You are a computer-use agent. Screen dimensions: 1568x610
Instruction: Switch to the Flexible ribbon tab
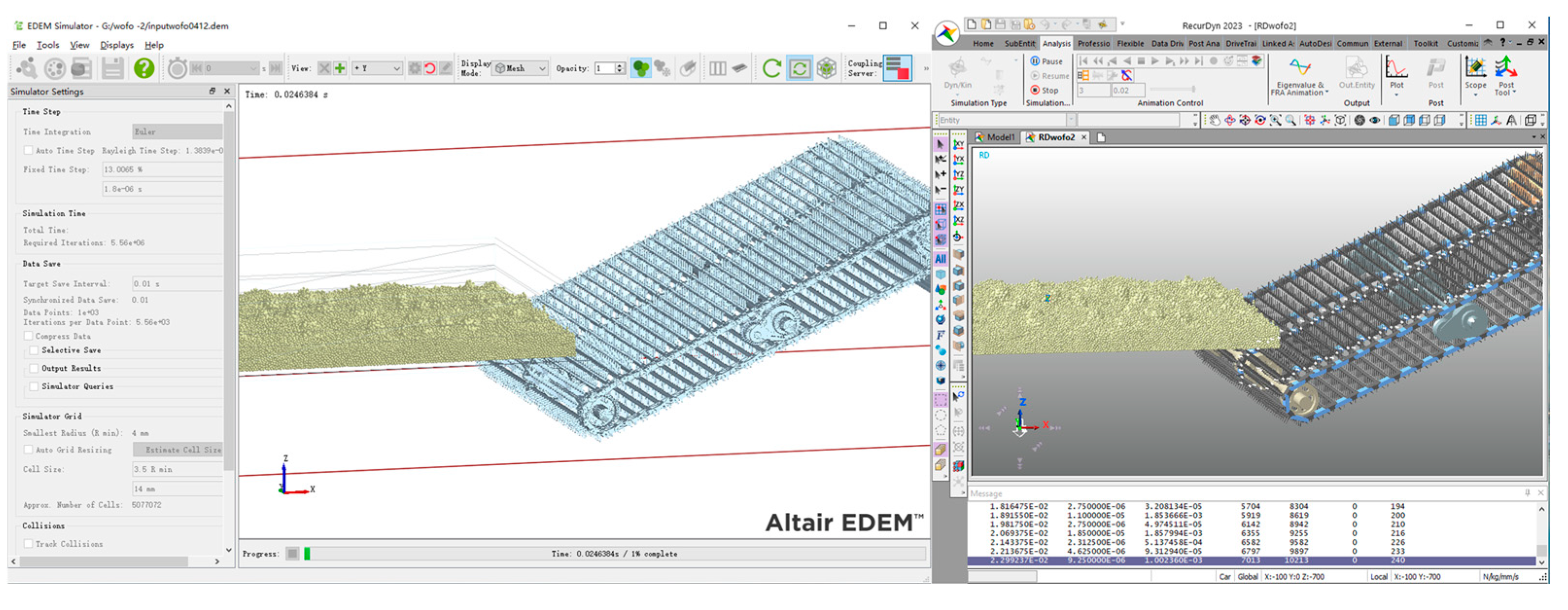tap(1130, 43)
